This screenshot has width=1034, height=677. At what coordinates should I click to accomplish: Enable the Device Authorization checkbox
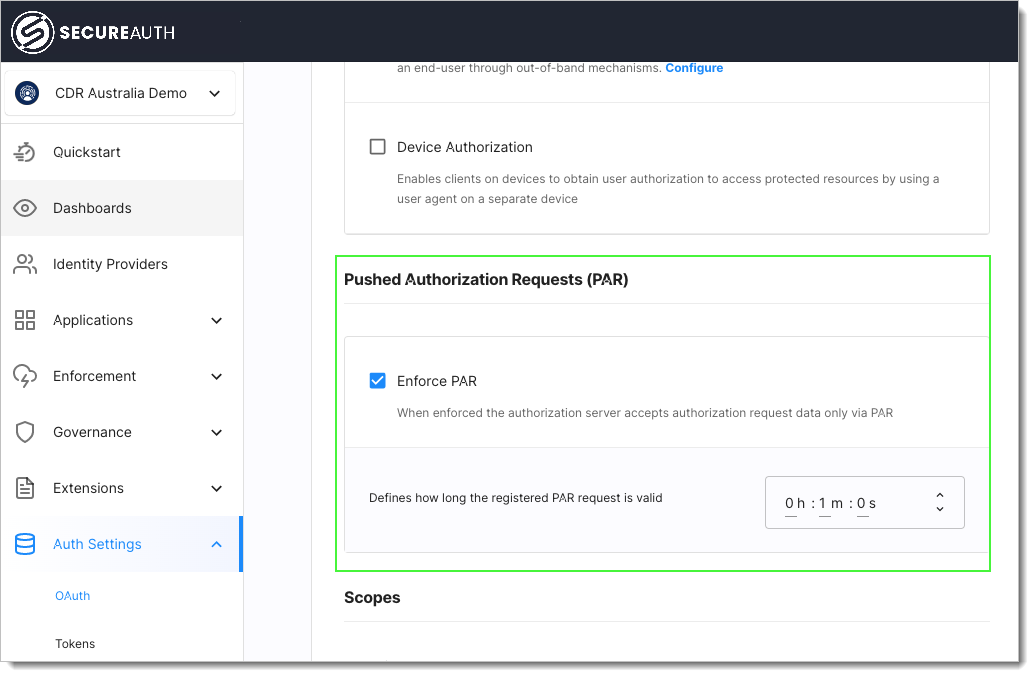click(x=377, y=146)
